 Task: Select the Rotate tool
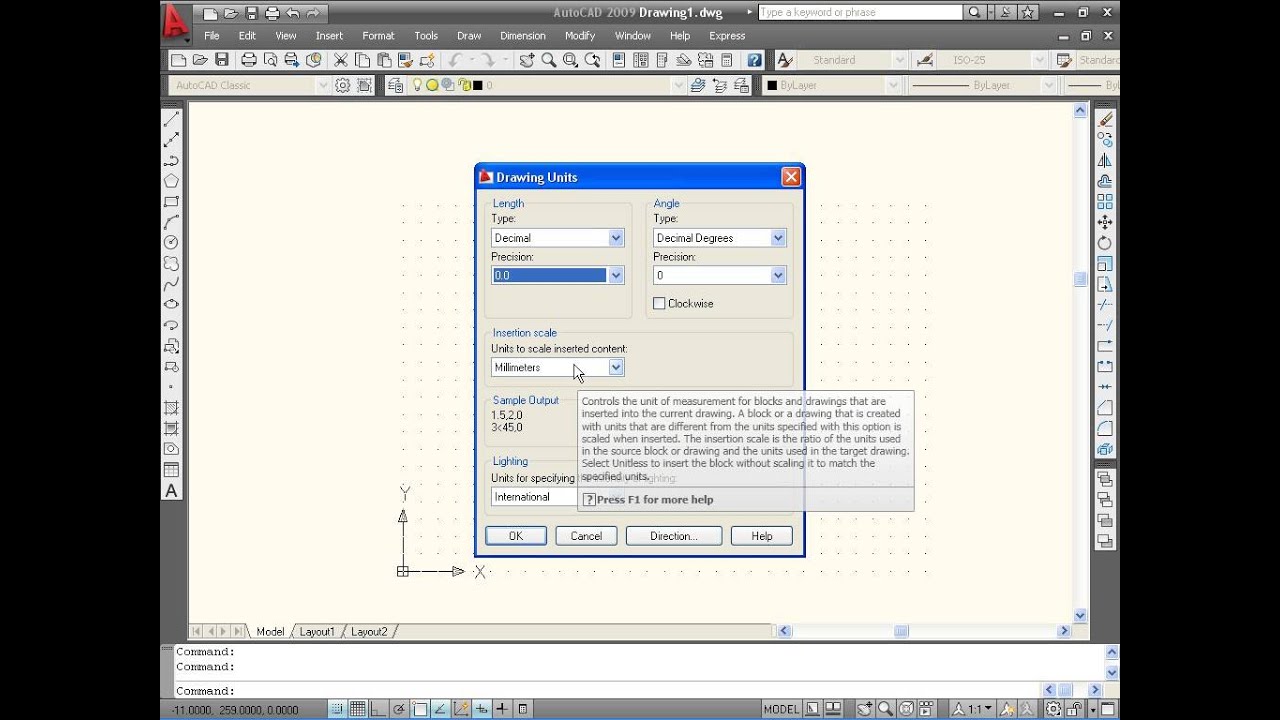click(x=1105, y=243)
